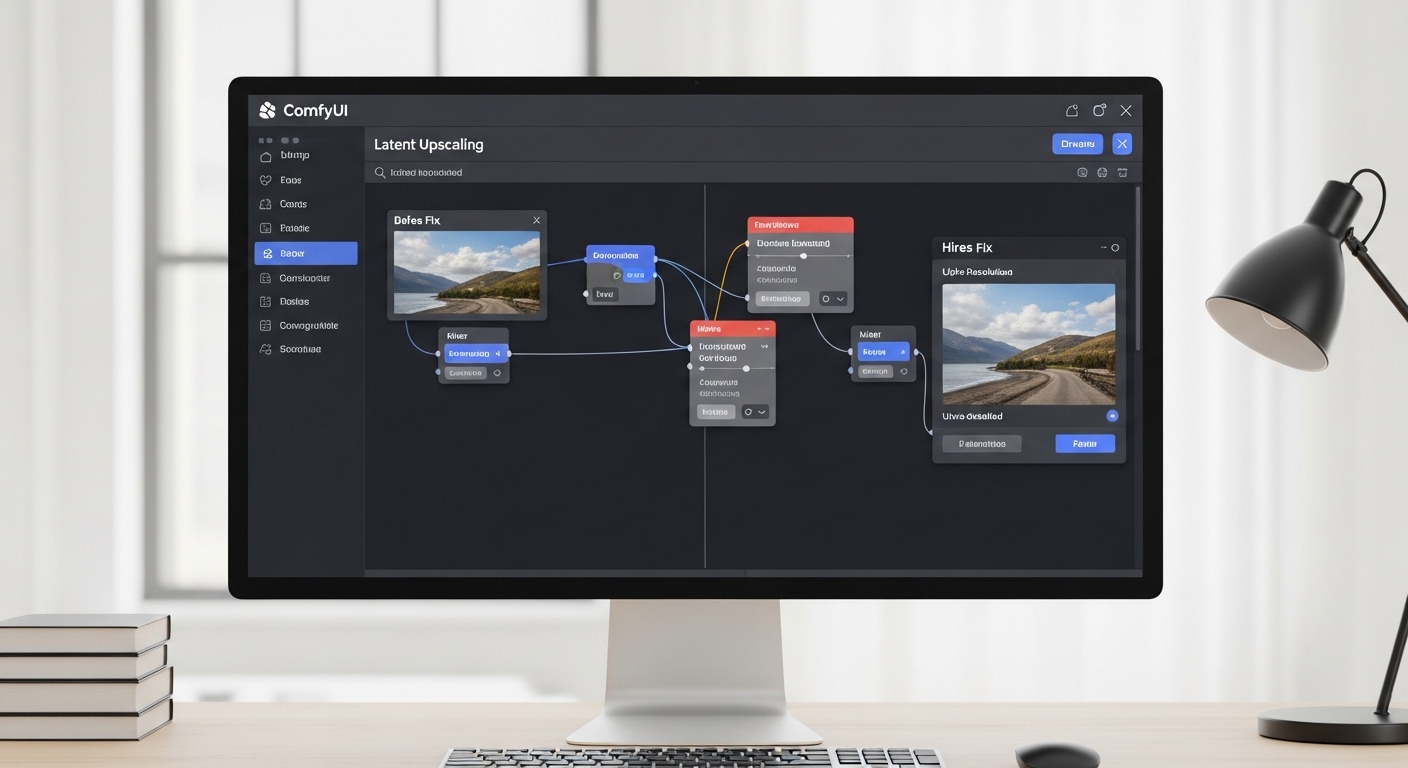Toggle the circle control in the red Fewtlewe node
This screenshot has height=768, width=1408.
pyautogui.click(x=826, y=298)
